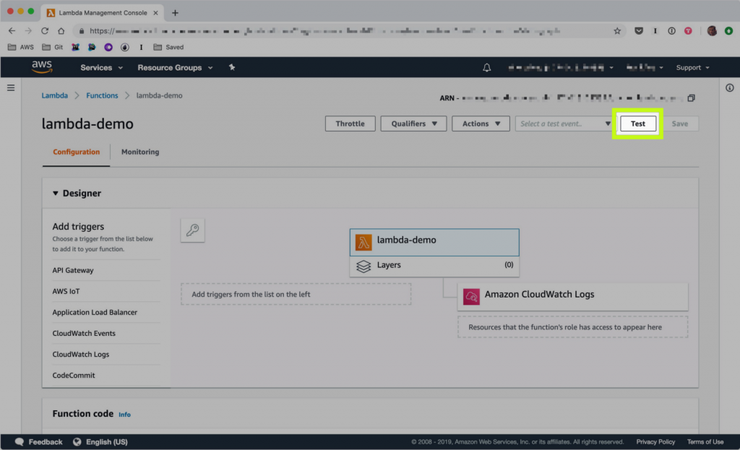740x450 pixels.
Task: Add the AWS IoT trigger
Action: (66, 291)
